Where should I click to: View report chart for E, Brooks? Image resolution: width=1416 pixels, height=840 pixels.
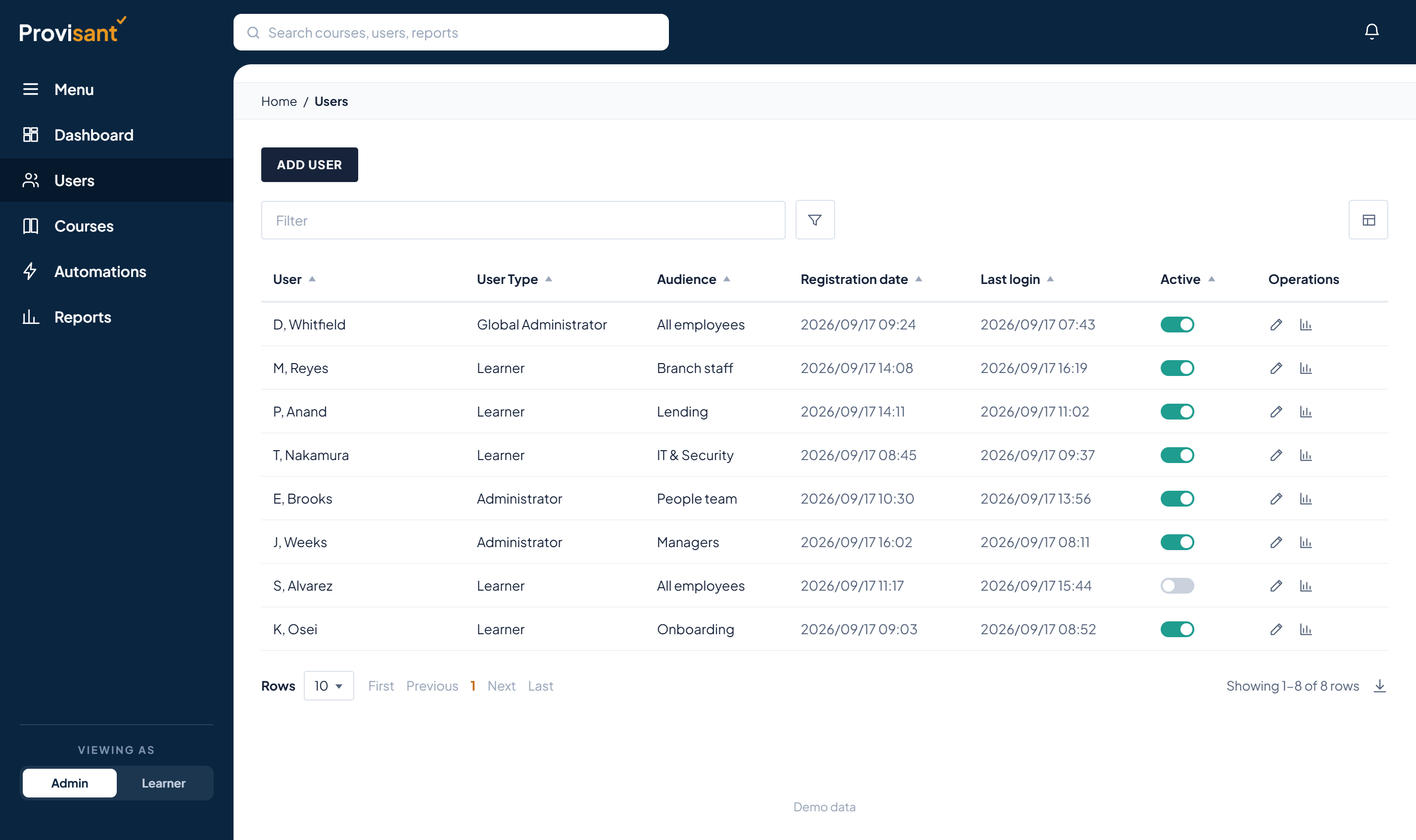(1306, 499)
